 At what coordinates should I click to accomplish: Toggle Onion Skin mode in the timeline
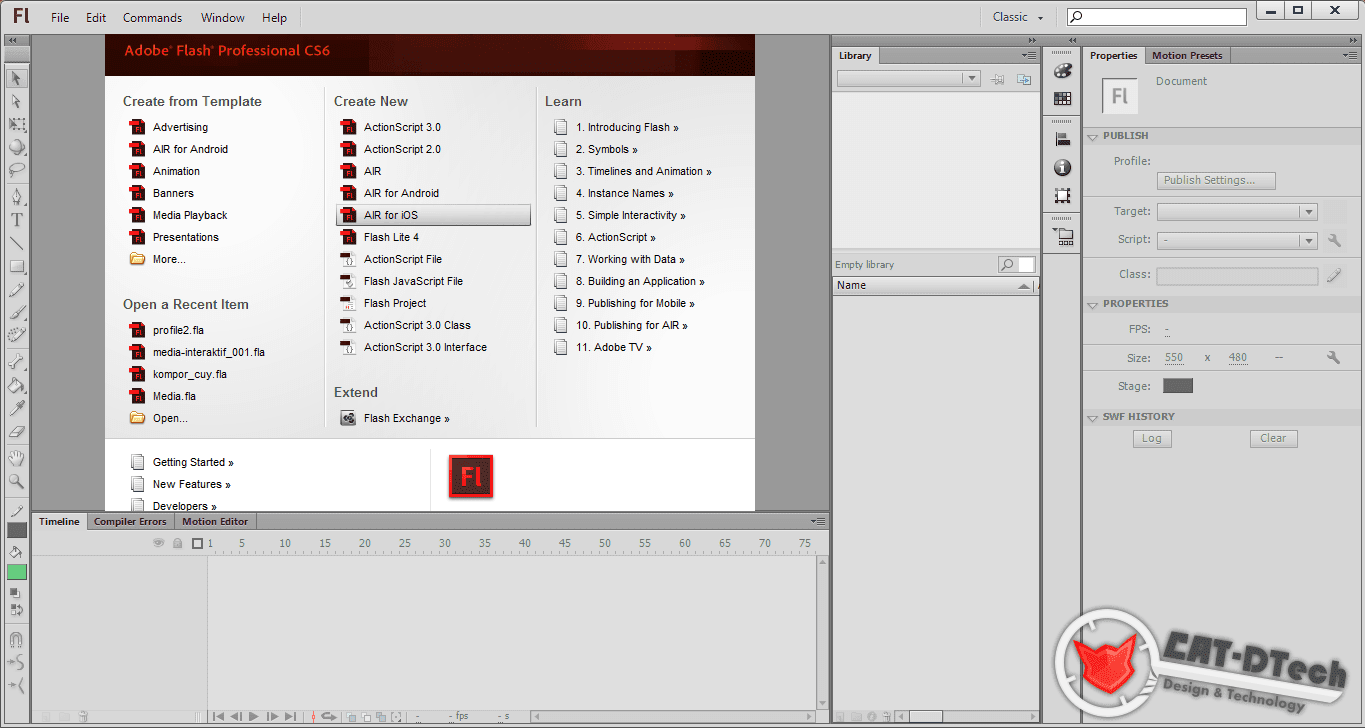[352, 716]
